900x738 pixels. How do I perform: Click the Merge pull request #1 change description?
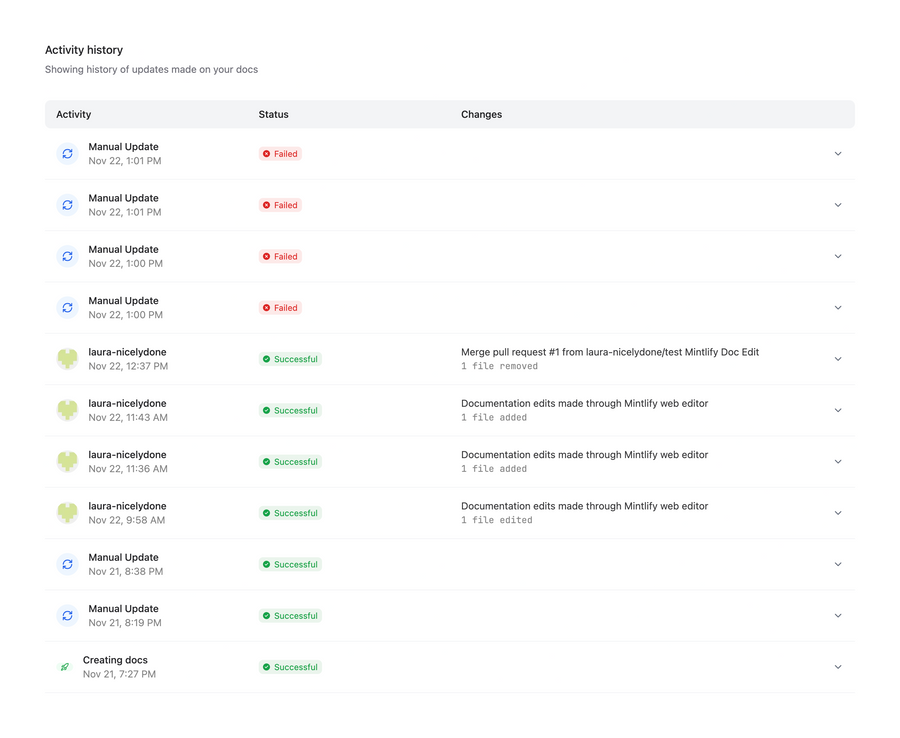pos(609,352)
